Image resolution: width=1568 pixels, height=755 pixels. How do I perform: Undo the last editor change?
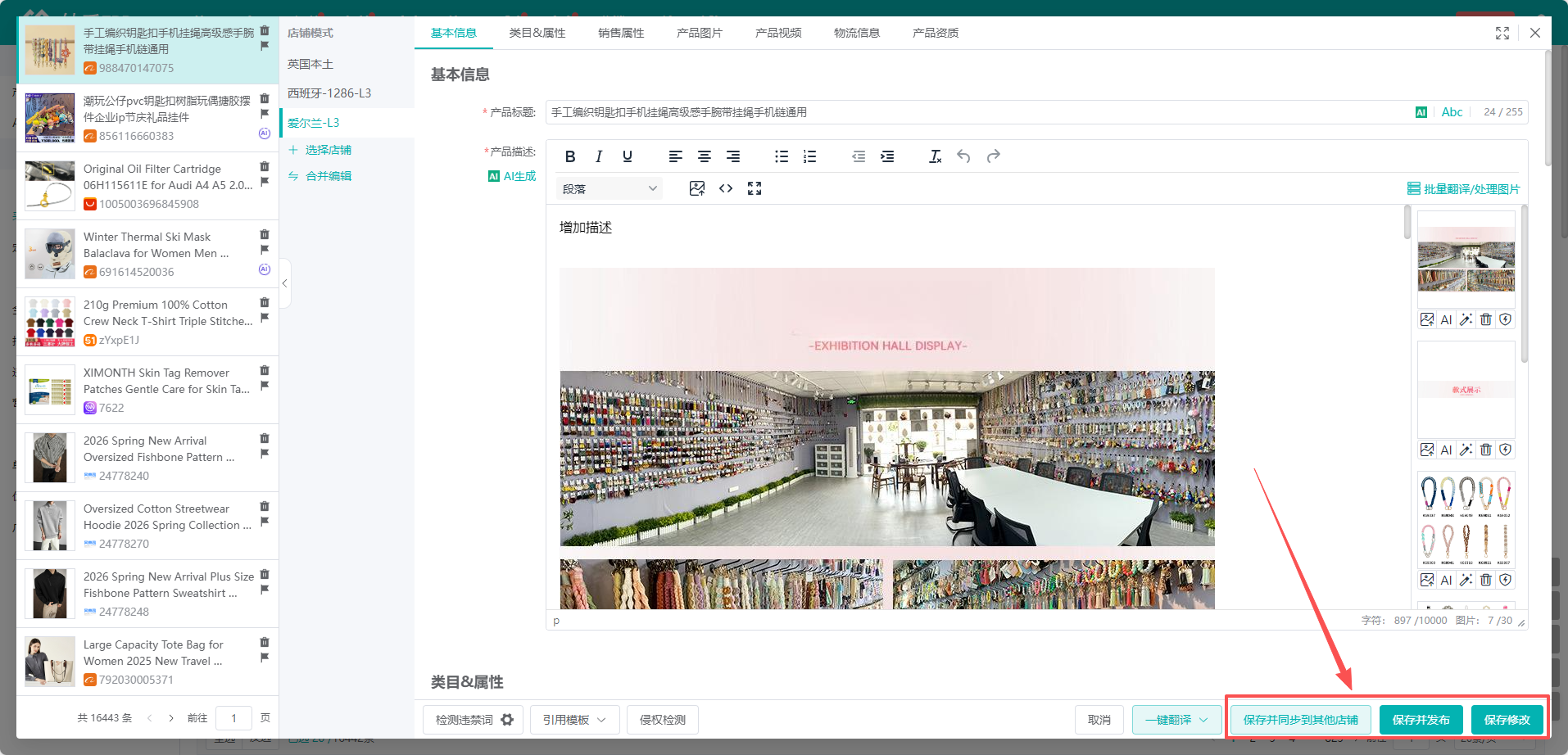pyautogui.click(x=964, y=156)
